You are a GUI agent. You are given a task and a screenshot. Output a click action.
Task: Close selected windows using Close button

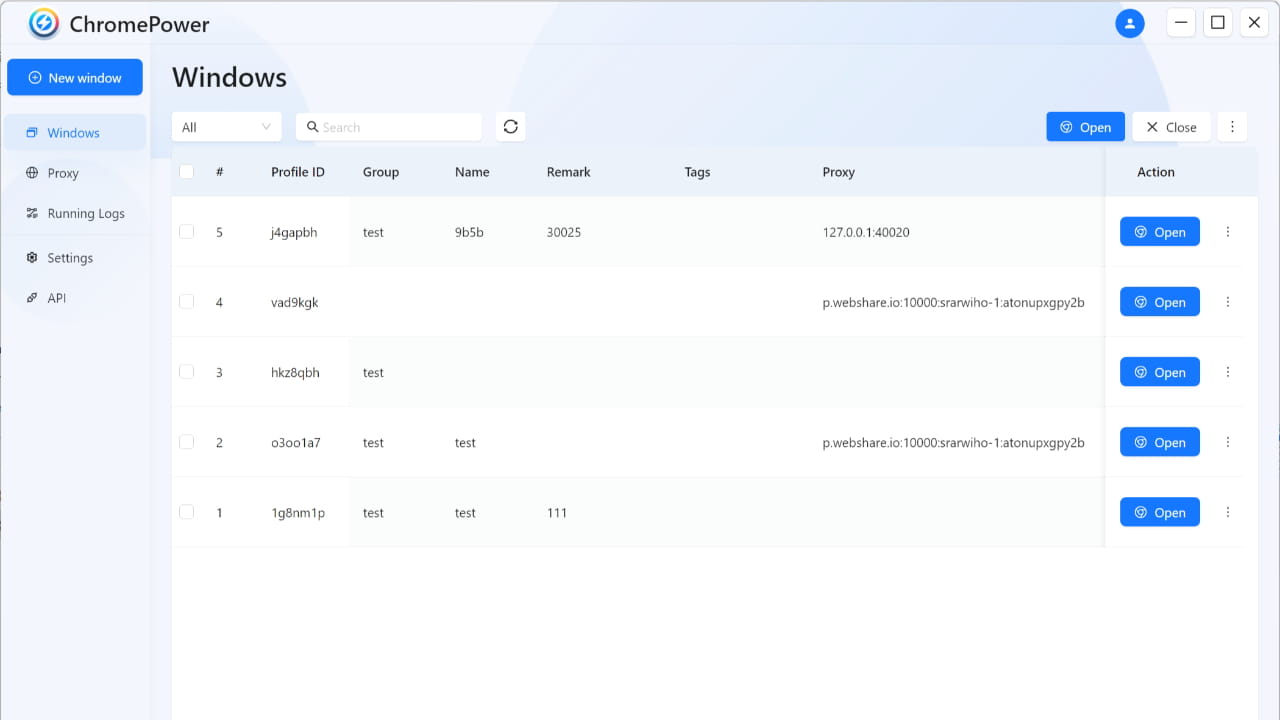1171,126
